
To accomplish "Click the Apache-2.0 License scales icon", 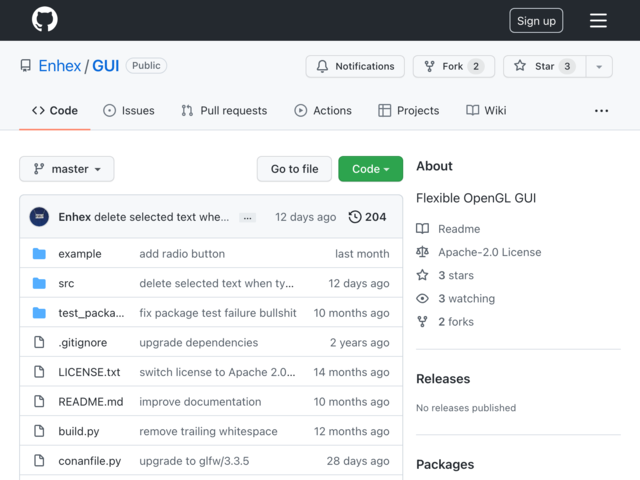I will click(x=422, y=252).
